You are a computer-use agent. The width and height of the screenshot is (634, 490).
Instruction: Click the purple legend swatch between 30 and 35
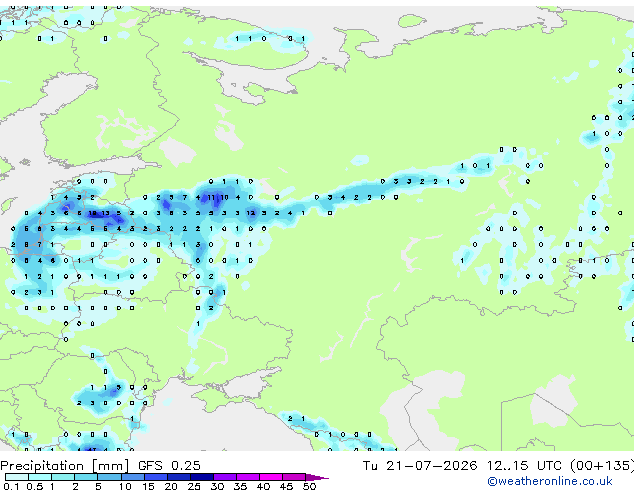pos(224,477)
